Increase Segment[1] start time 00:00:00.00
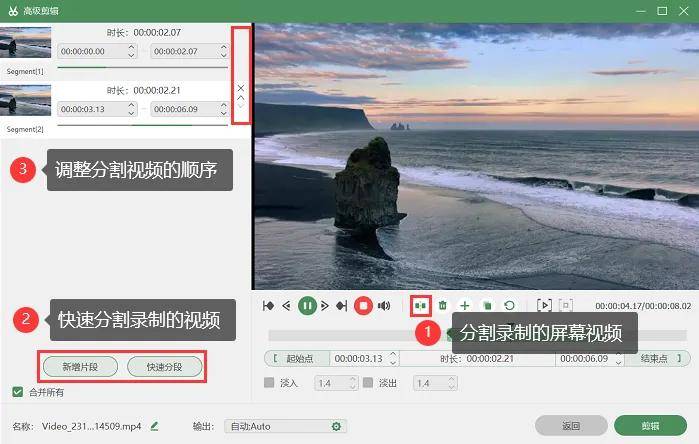 click(x=132, y=47)
